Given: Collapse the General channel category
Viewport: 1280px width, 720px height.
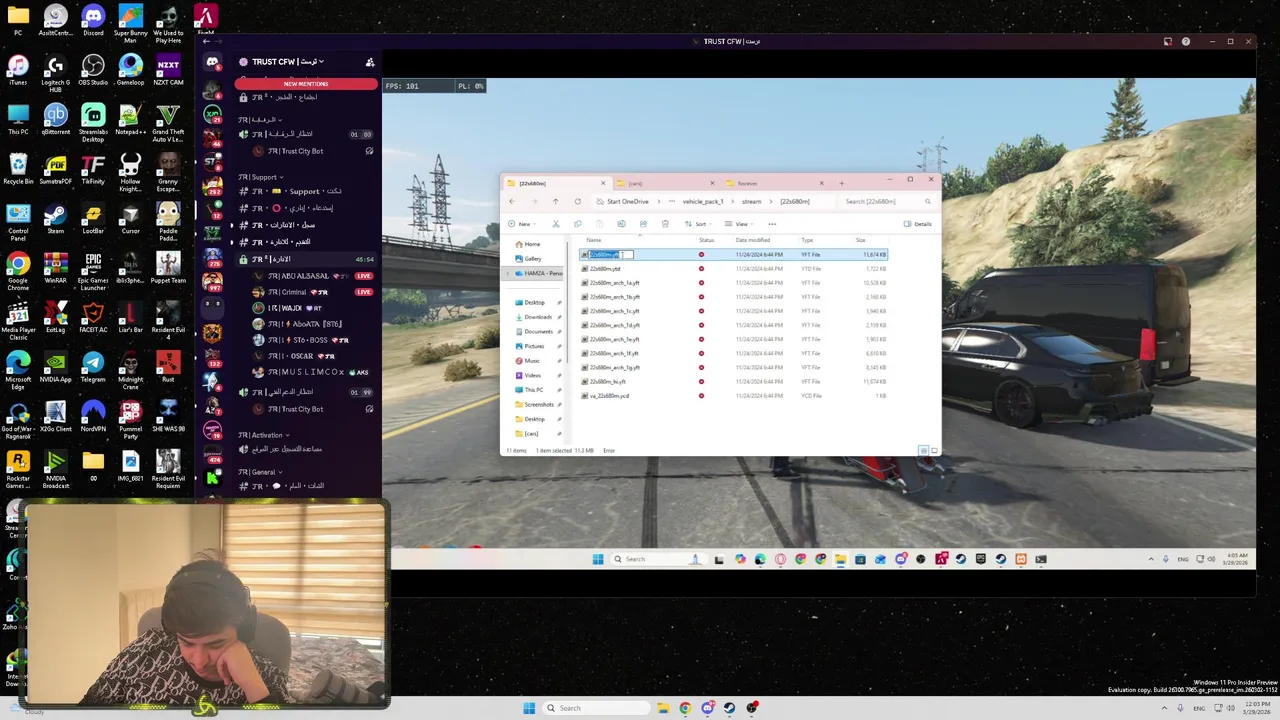Looking at the screenshot, I should point(260,472).
